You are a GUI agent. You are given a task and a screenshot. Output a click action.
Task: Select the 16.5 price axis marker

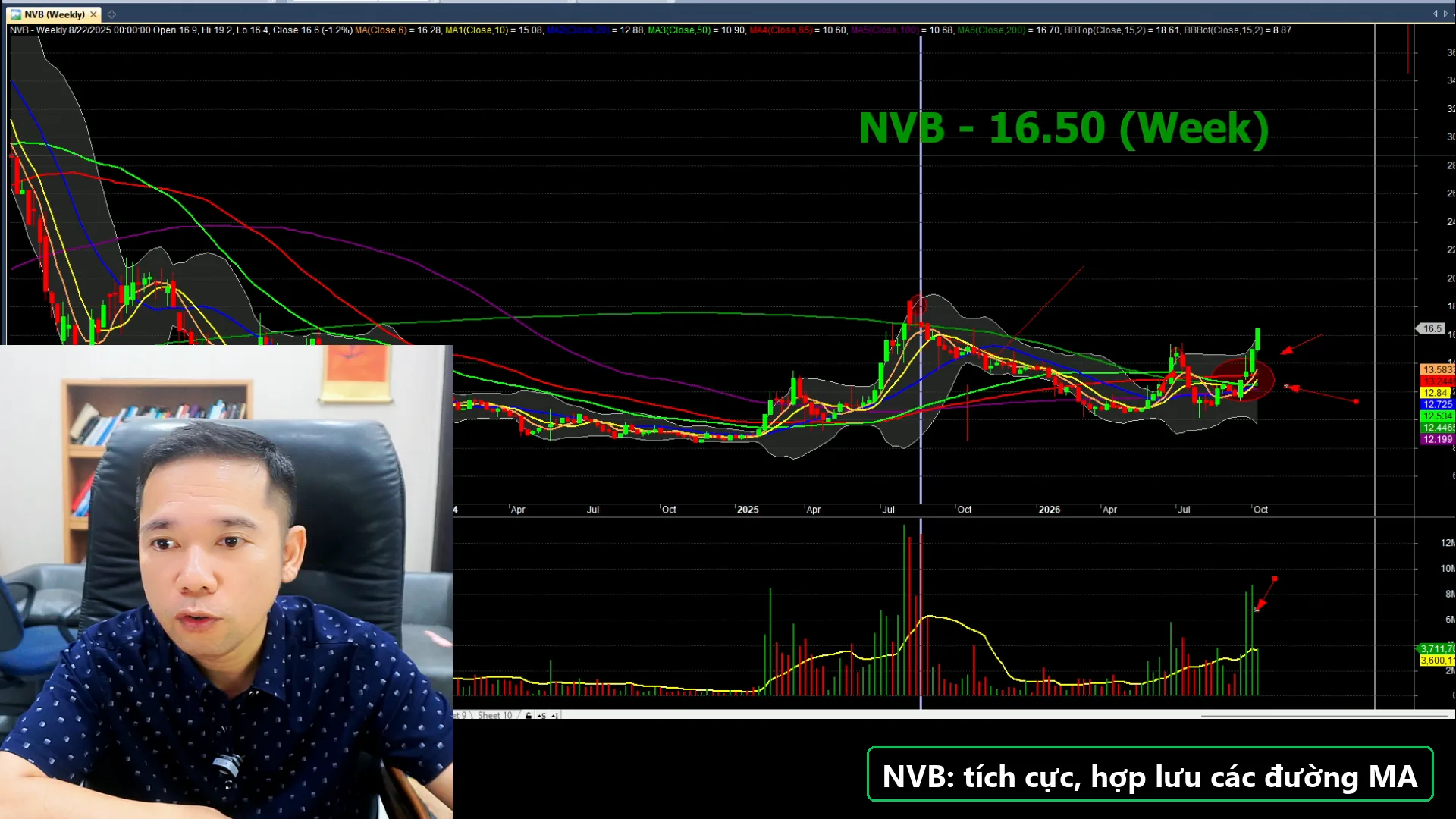coord(1432,328)
